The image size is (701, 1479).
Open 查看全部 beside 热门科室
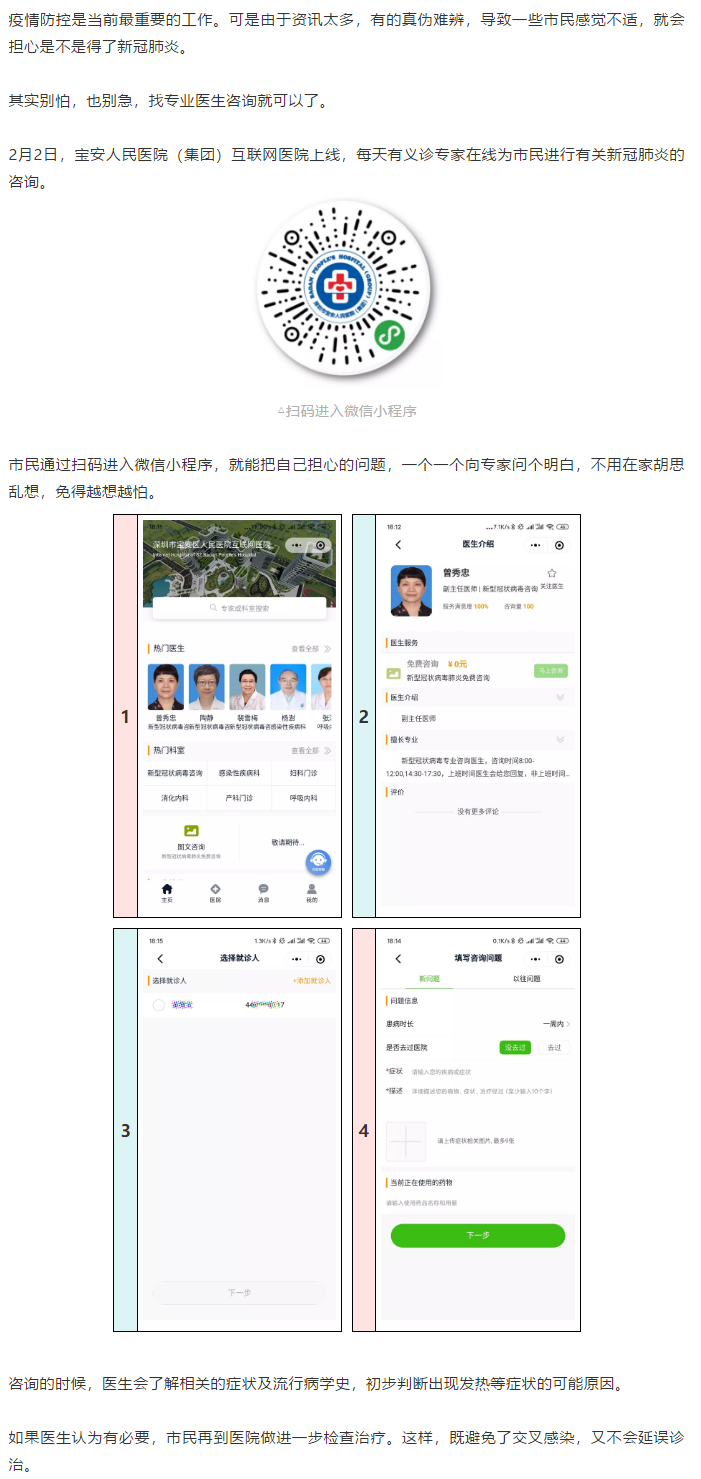tap(310, 751)
